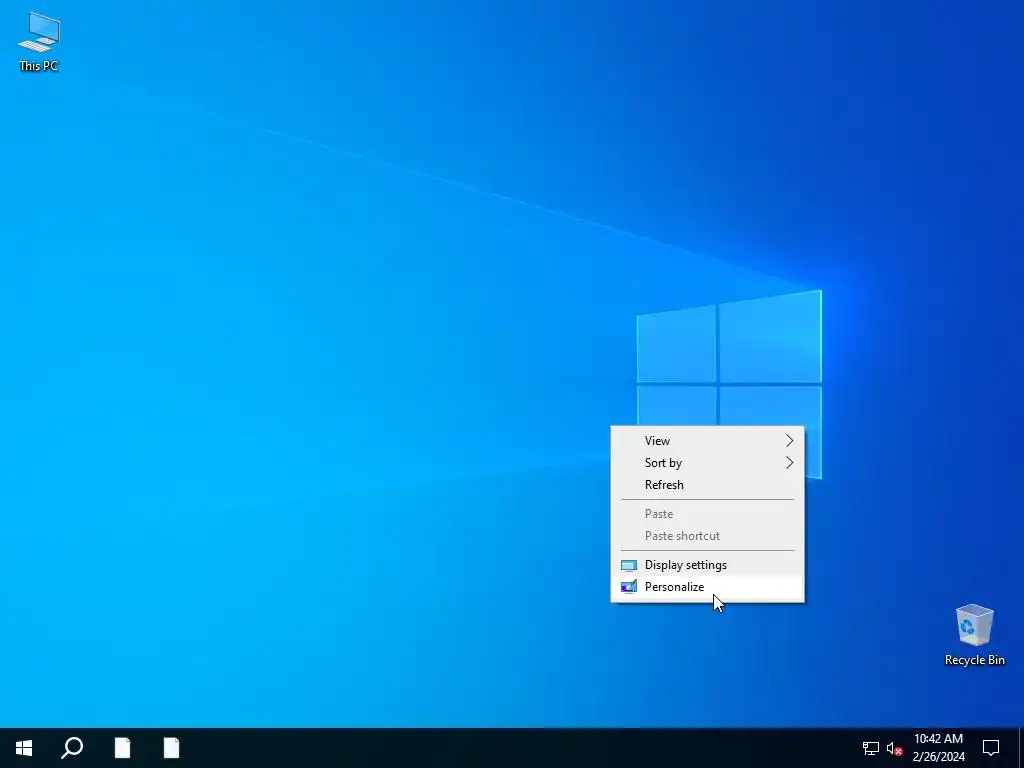1024x768 pixels.
Task: Open the This PC desktop icon
Action: (x=39, y=40)
